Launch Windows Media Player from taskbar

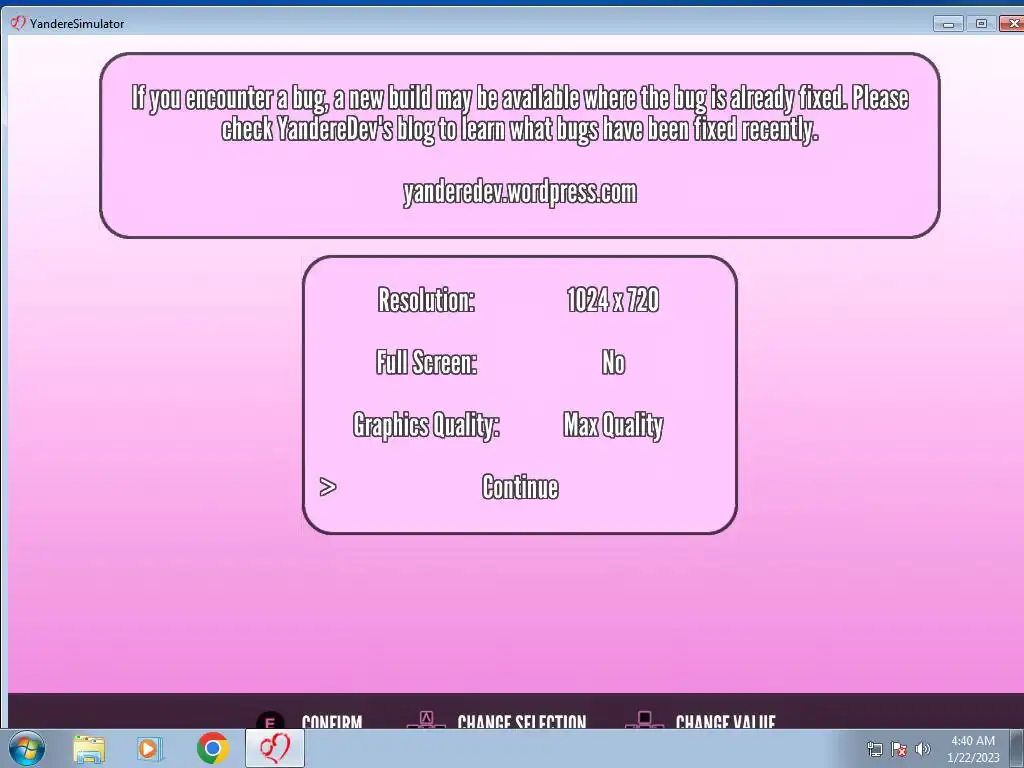pyautogui.click(x=150, y=748)
